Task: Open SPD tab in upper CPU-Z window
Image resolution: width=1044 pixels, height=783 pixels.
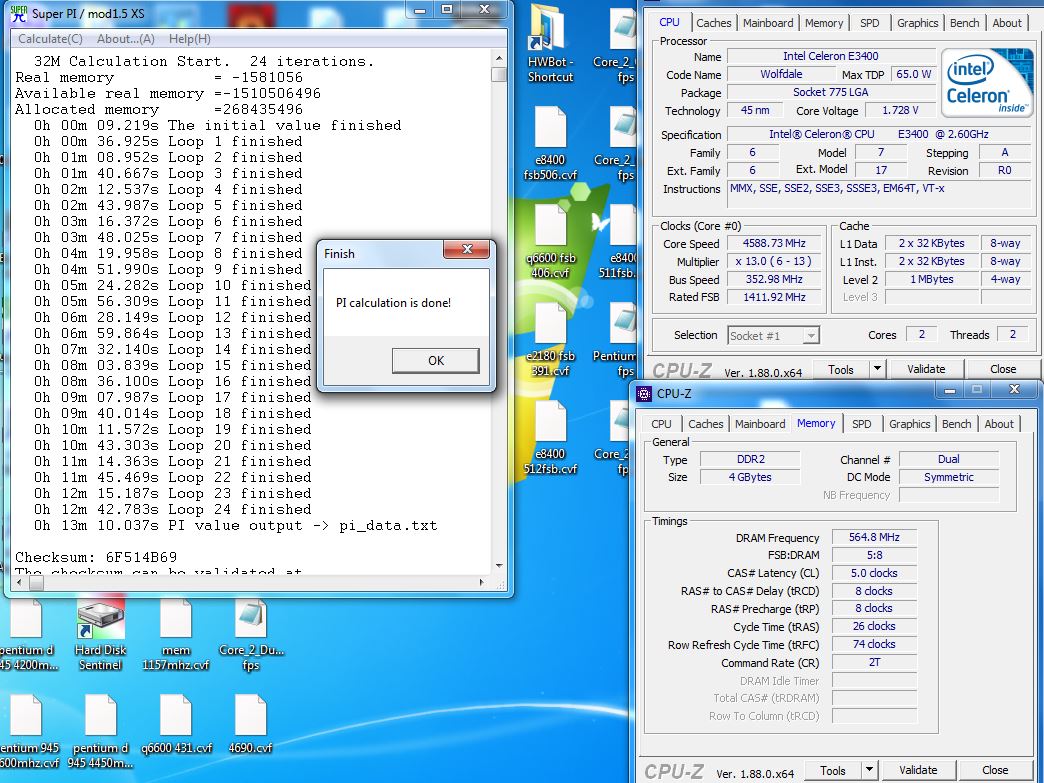Action: pyautogui.click(x=870, y=23)
